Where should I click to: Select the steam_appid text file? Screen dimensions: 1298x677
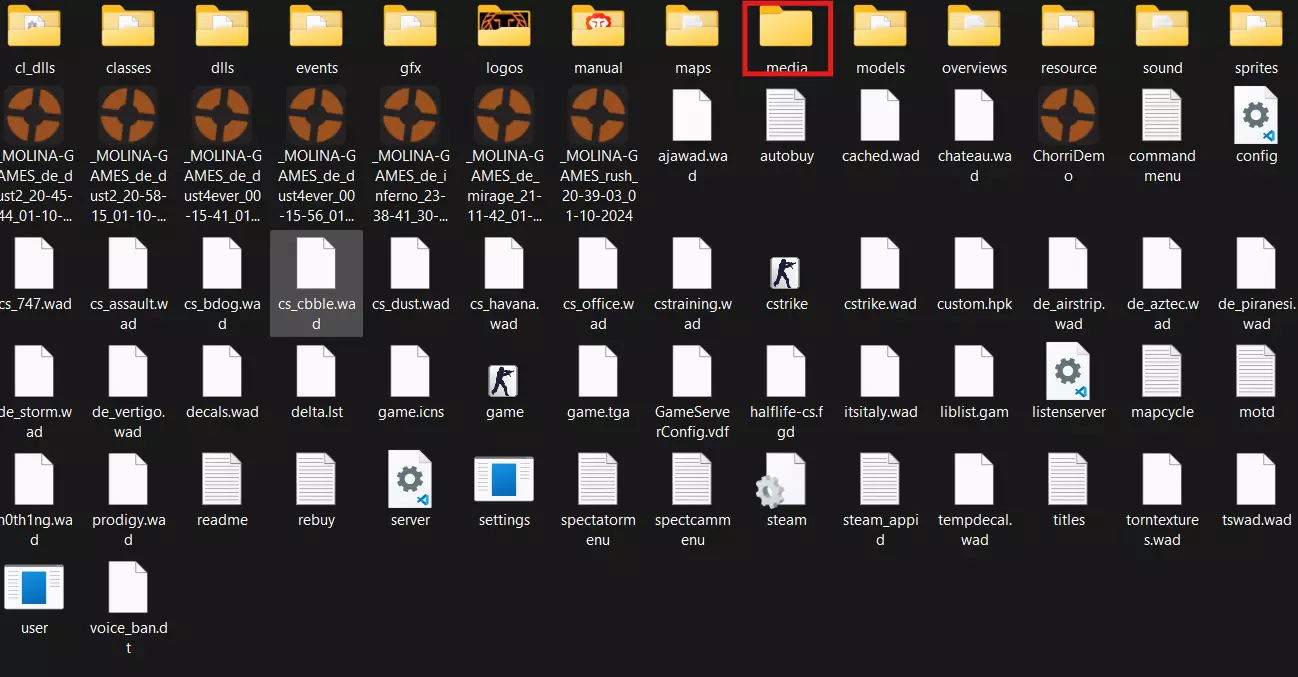coord(880,499)
